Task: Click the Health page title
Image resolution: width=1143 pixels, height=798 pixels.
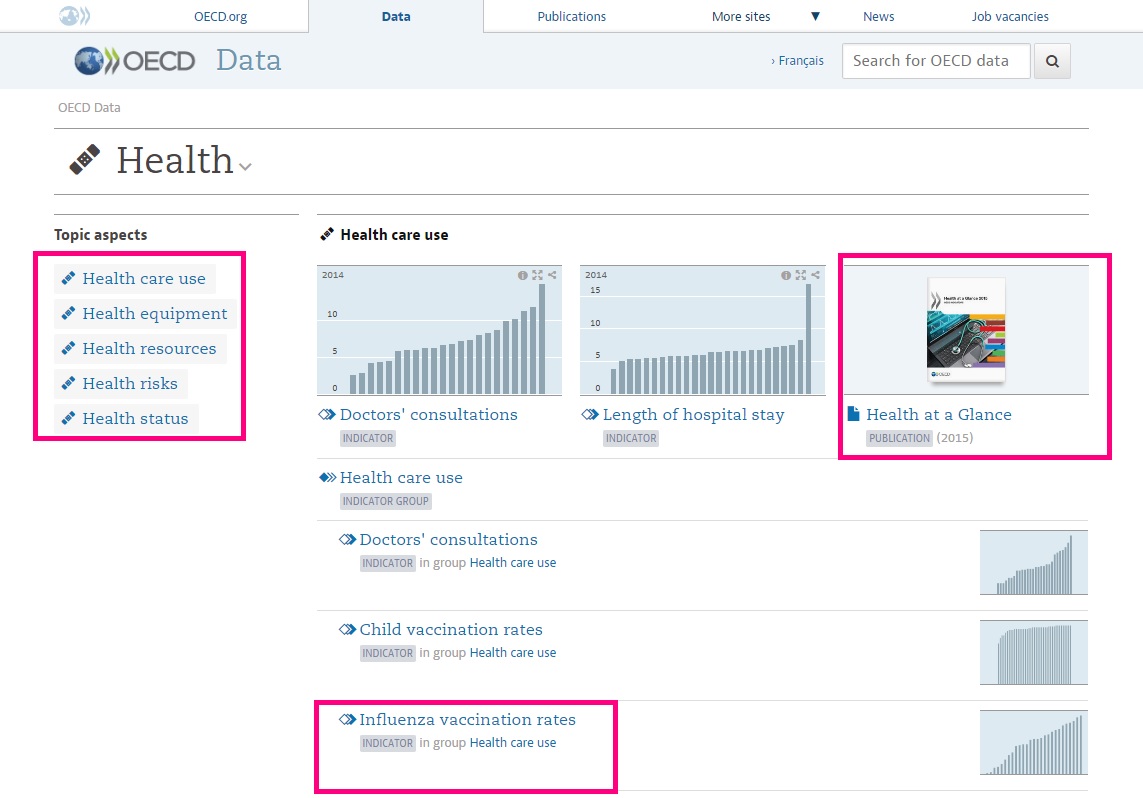Action: click(x=174, y=160)
